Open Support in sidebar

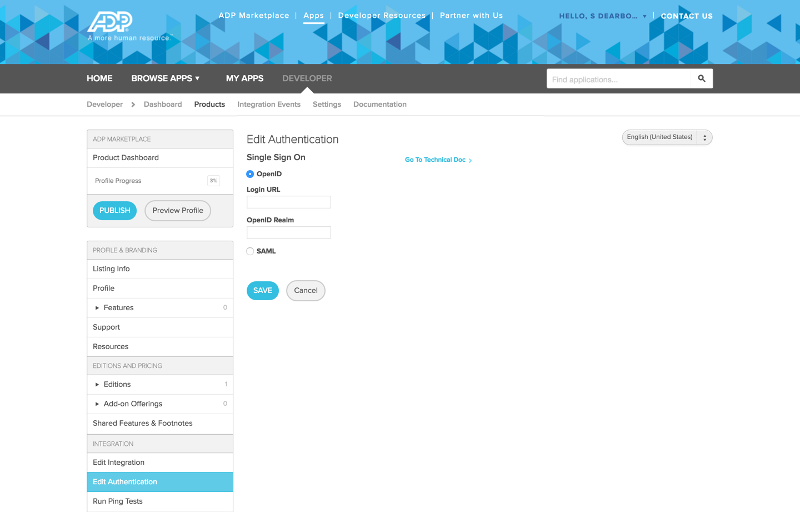point(160,327)
